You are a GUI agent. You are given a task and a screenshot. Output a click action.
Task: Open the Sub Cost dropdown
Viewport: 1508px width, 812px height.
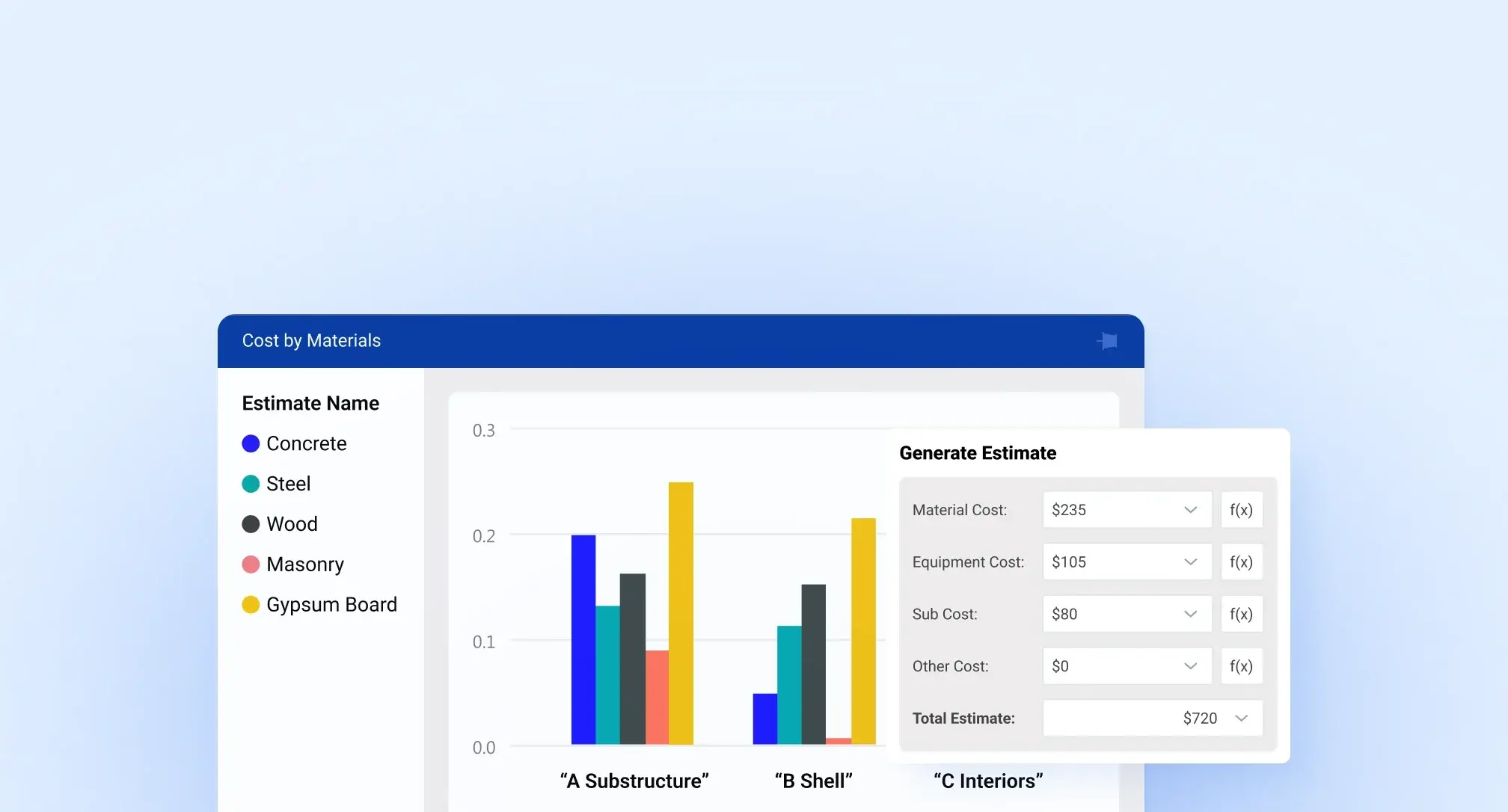click(x=1190, y=614)
